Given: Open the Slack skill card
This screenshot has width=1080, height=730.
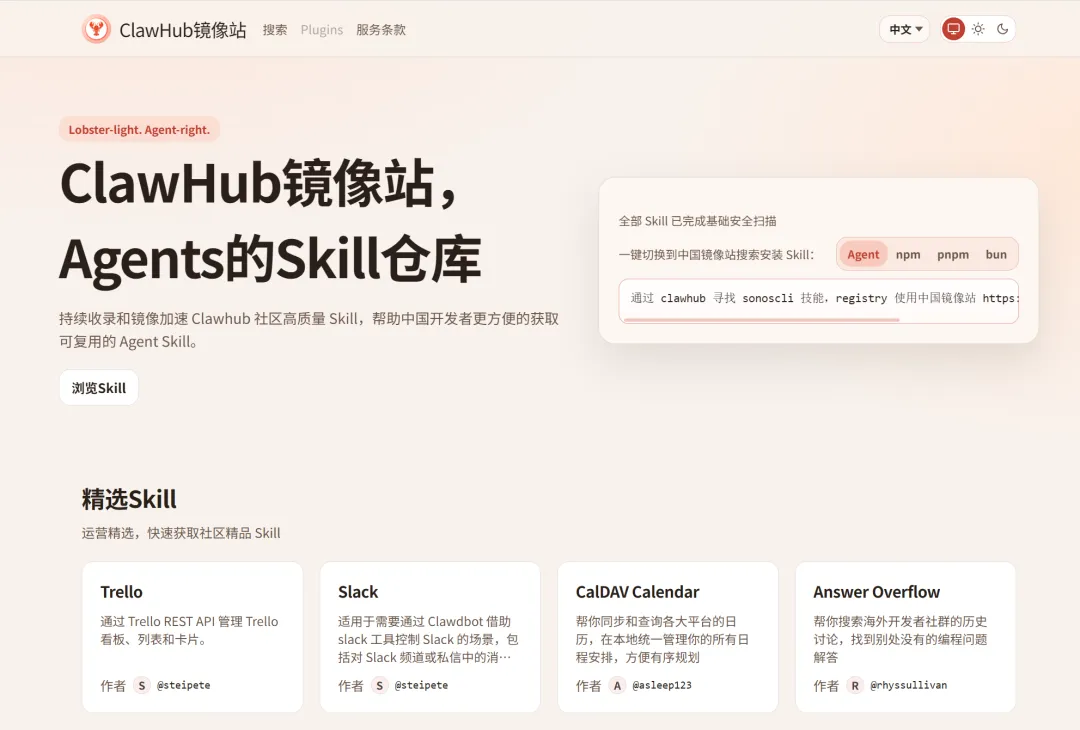Looking at the screenshot, I should tap(430, 637).
